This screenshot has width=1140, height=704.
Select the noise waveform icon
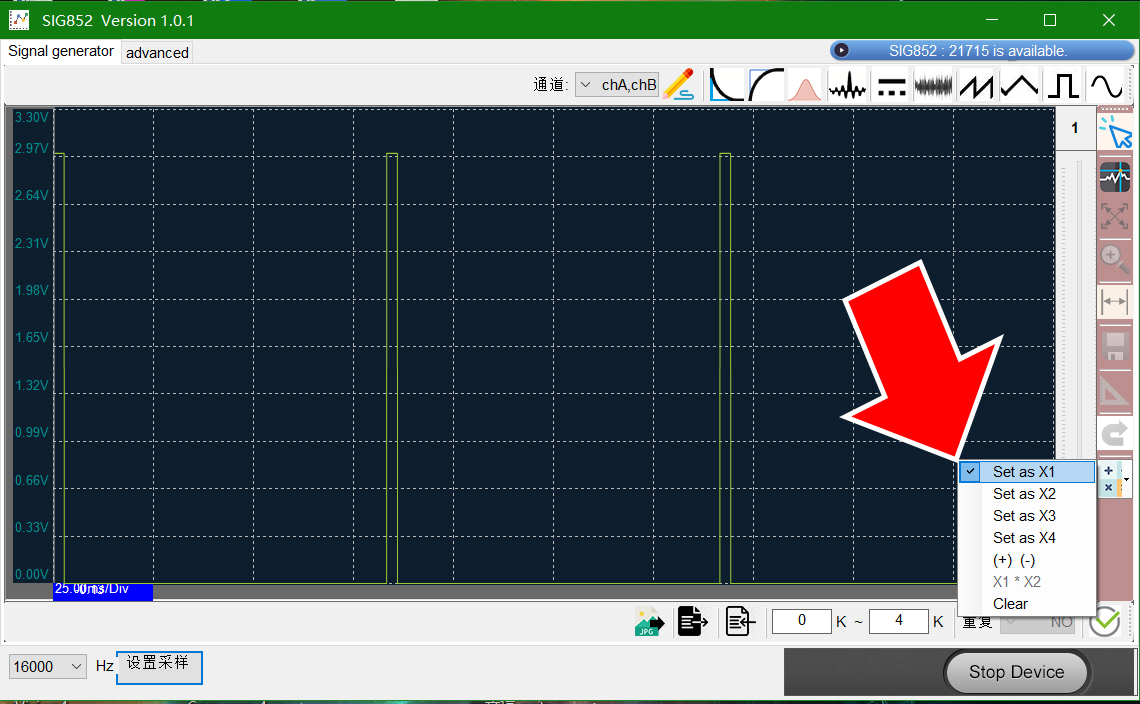click(x=934, y=85)
